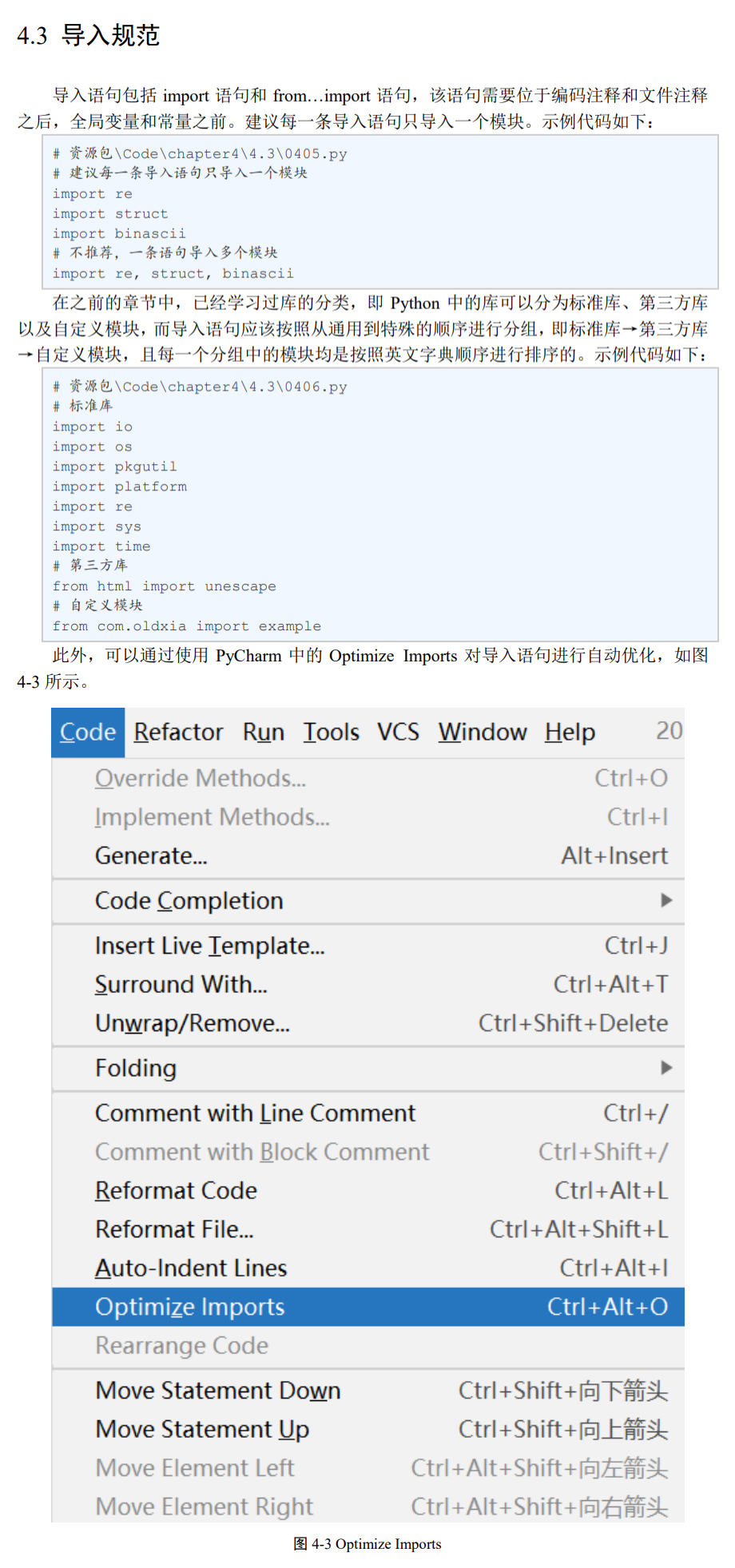Viewport: 735px width, 1568px height.
Task: Choose Reformat Code entry
Action: [x=368, y=1191]
